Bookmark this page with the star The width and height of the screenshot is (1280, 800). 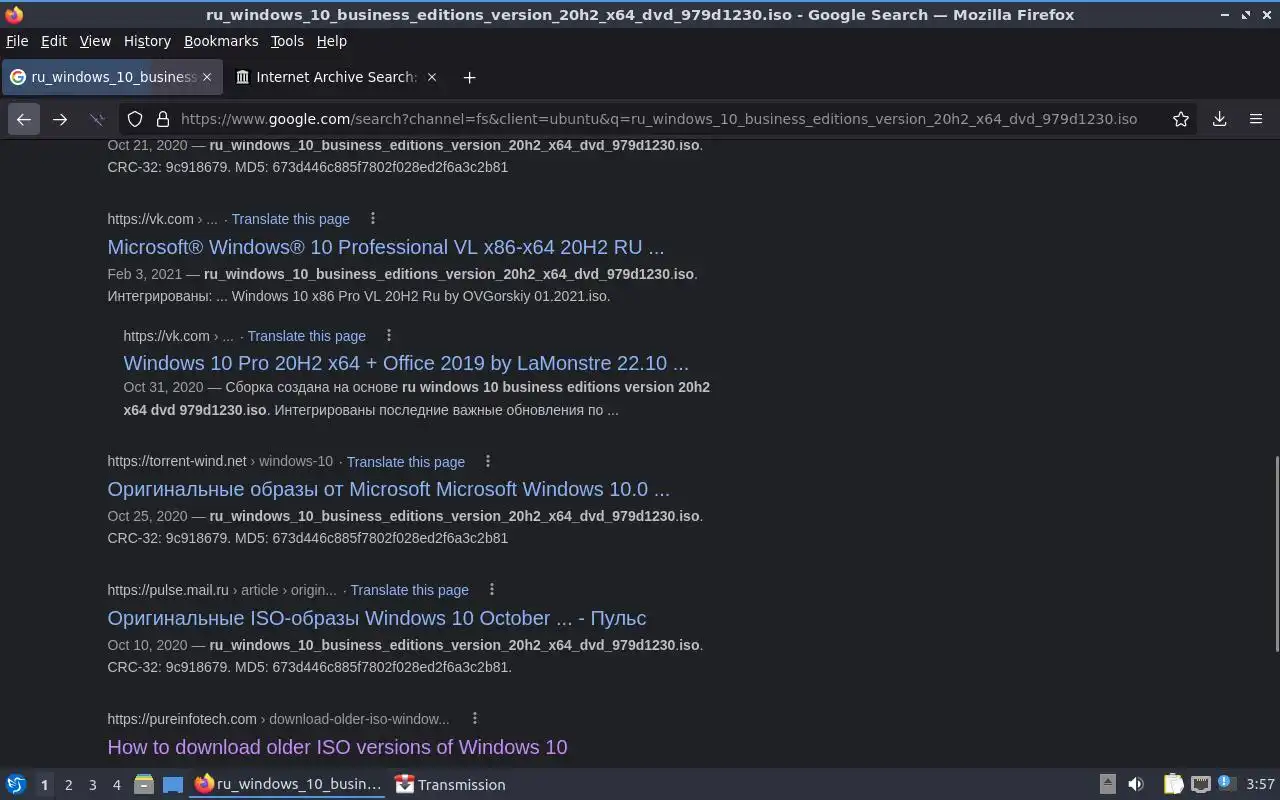click(x=1181, y=119)
